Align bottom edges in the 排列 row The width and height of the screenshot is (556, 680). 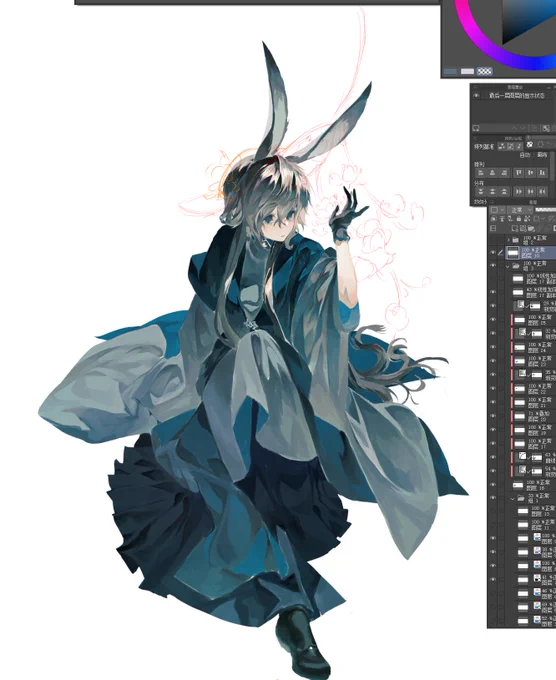click(x=542, y=173)
